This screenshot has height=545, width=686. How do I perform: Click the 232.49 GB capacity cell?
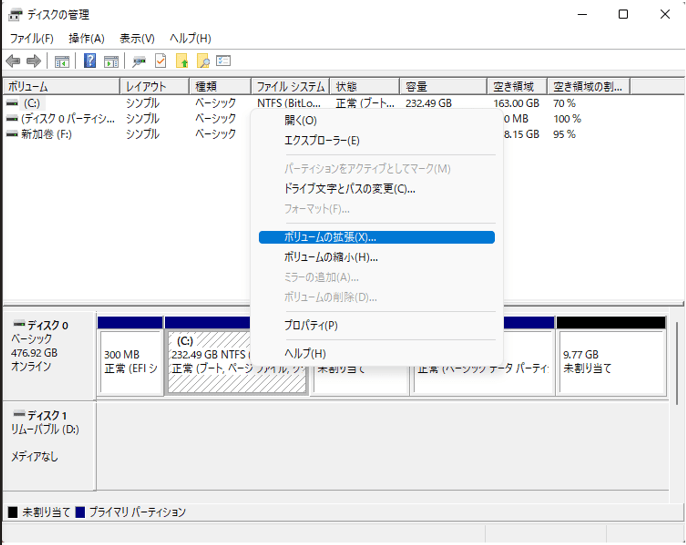428,103
